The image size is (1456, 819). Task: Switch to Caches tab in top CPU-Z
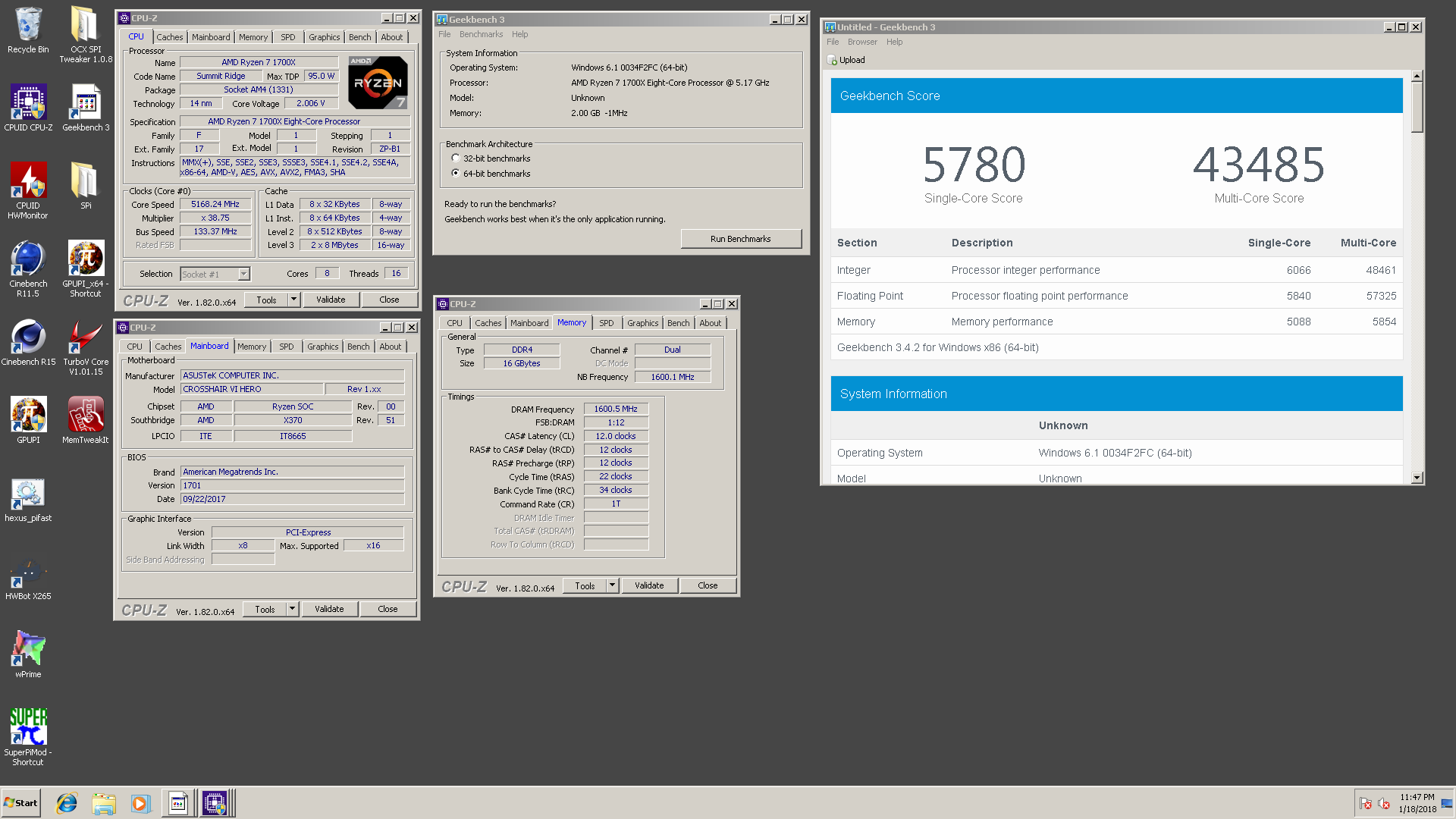pyautogui.click(x=170, y=37)
